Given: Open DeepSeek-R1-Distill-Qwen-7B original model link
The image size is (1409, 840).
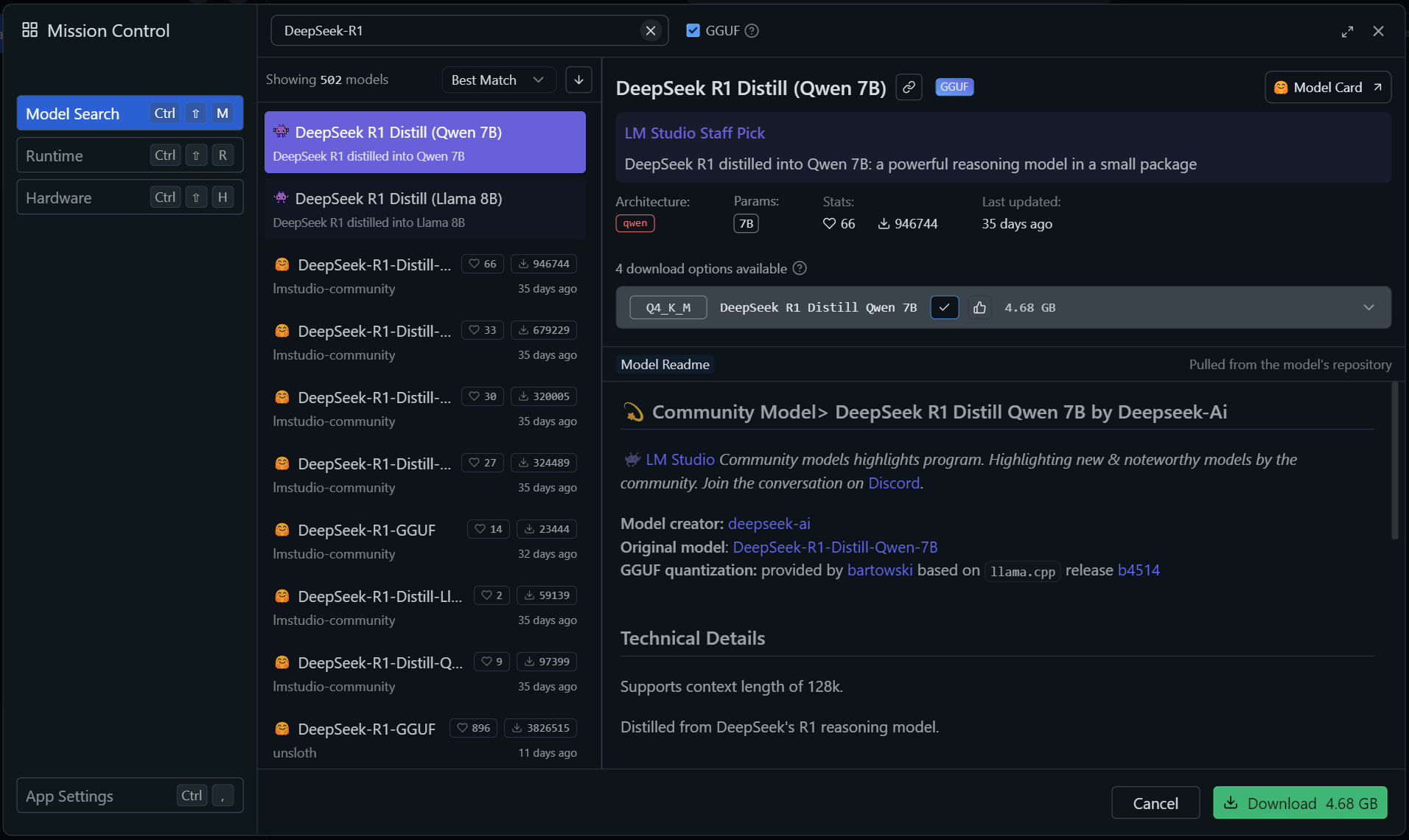Looking at the screenshot, I should [835, 547].
